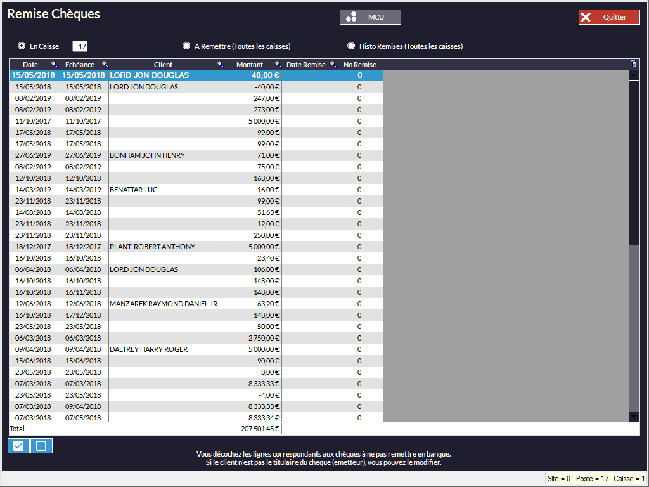Open the Menu button at the top
The image size is (649, 487).
pyautogui.click(x=371, y=17)
